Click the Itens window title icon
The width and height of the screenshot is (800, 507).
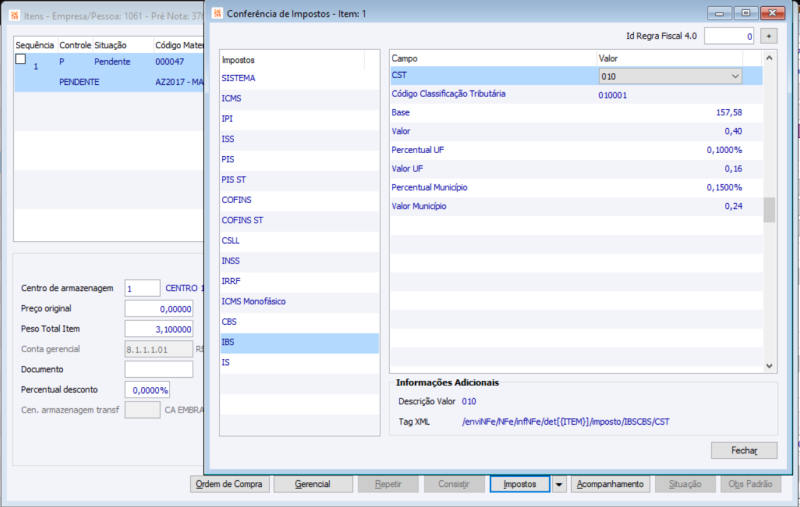(15, 16)
